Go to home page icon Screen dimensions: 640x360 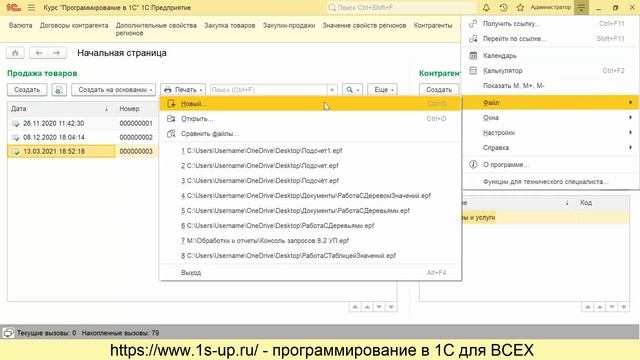pyautogui.click(x=15, y=53)
